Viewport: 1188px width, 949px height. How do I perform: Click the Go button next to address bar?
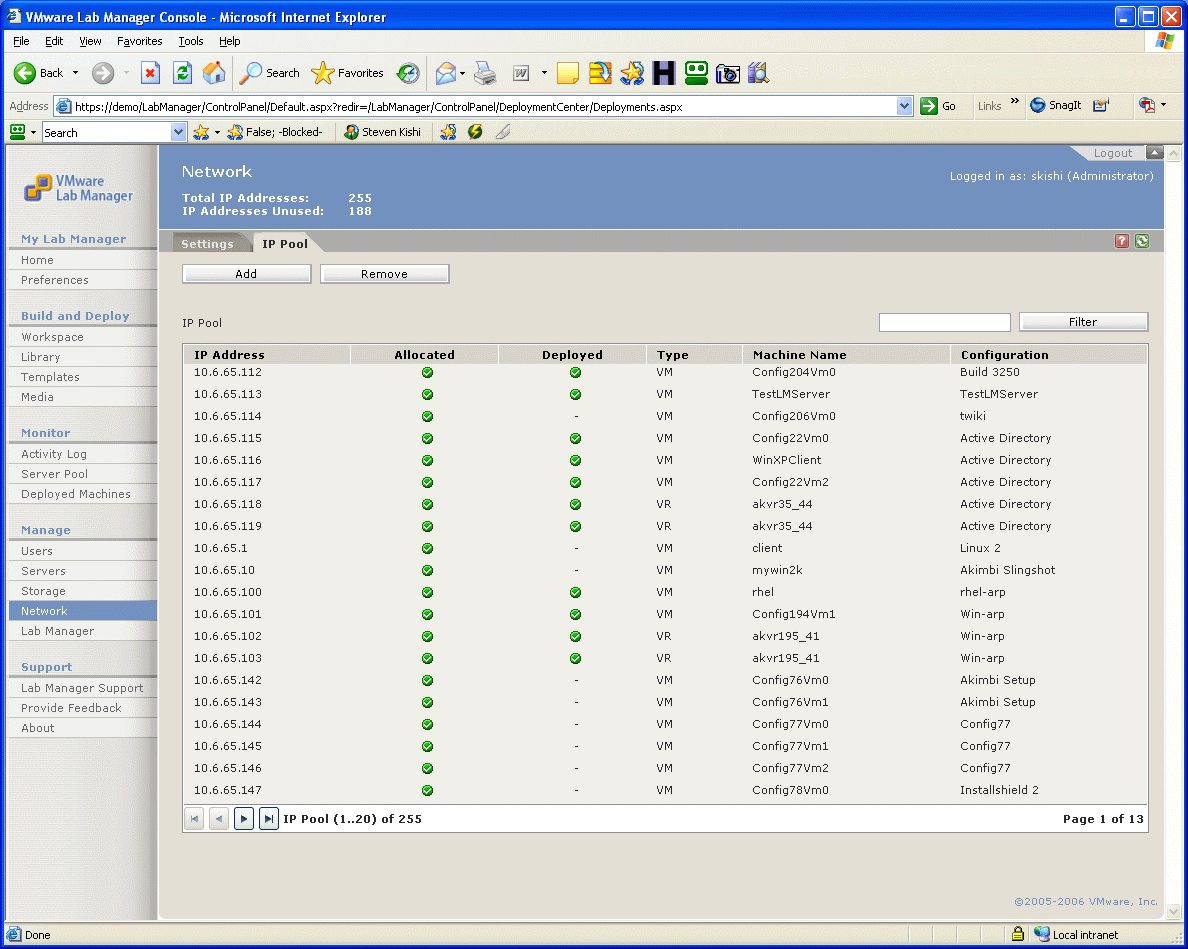(x=938, y=106)
